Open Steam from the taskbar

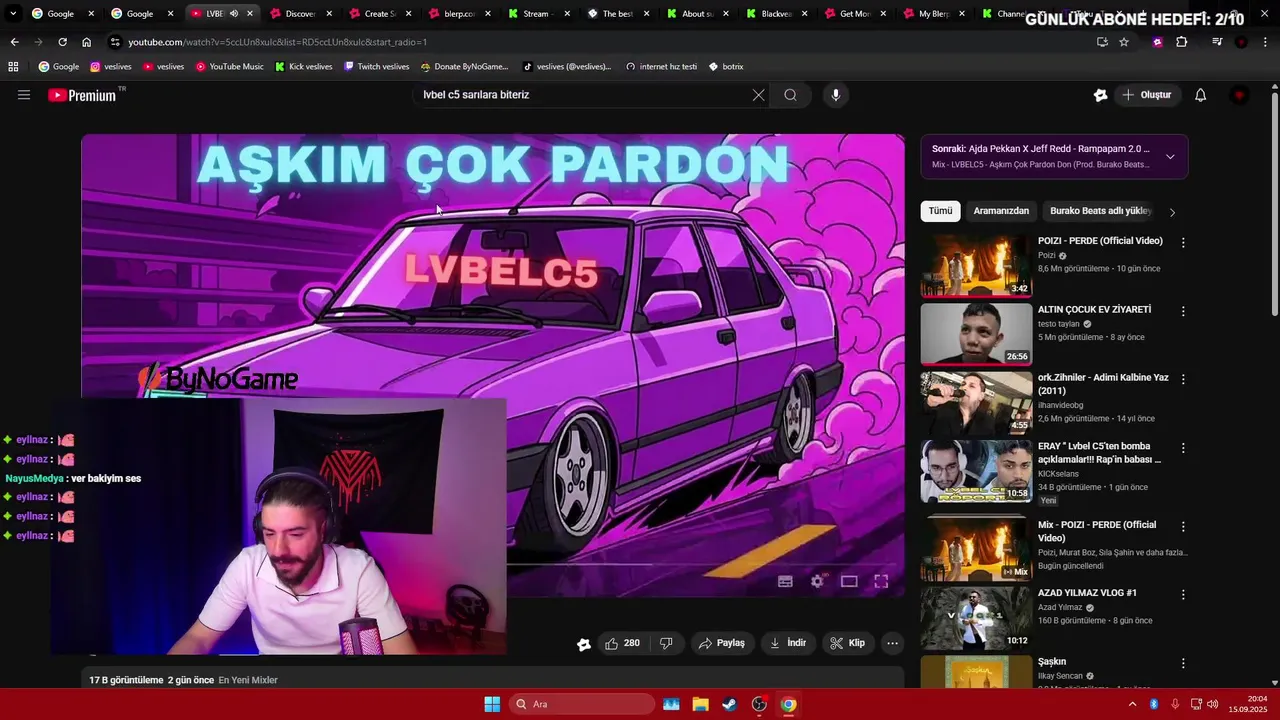[730, 704]
